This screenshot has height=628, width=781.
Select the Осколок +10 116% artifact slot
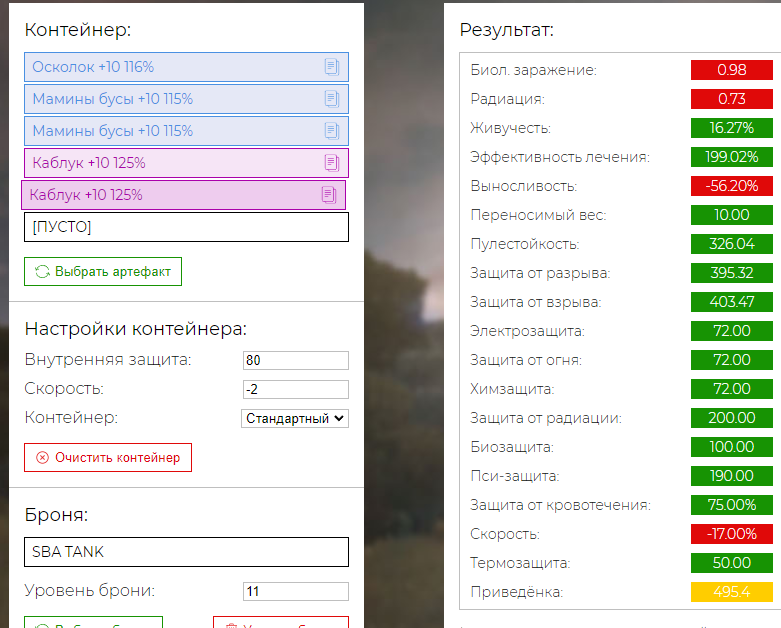point(170,67)
